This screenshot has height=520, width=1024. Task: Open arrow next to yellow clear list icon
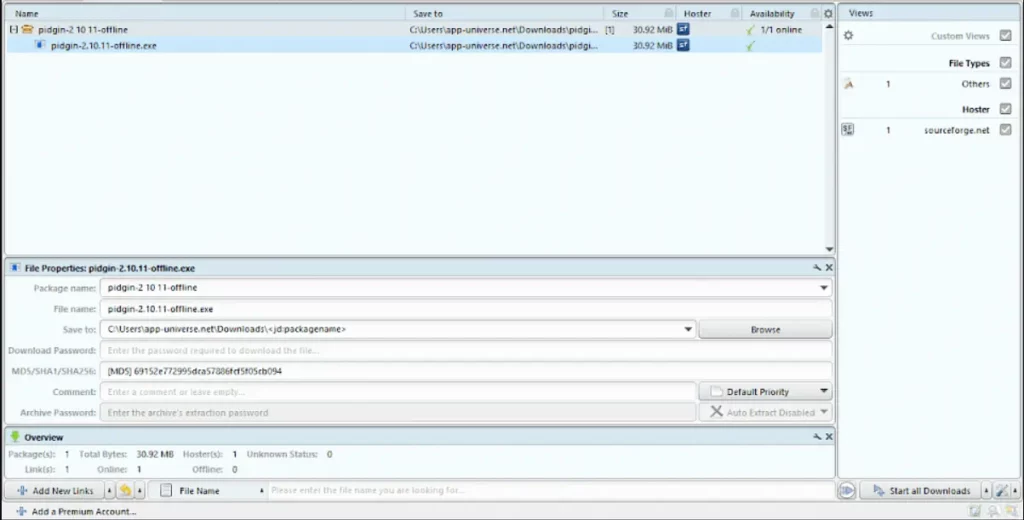139,491
